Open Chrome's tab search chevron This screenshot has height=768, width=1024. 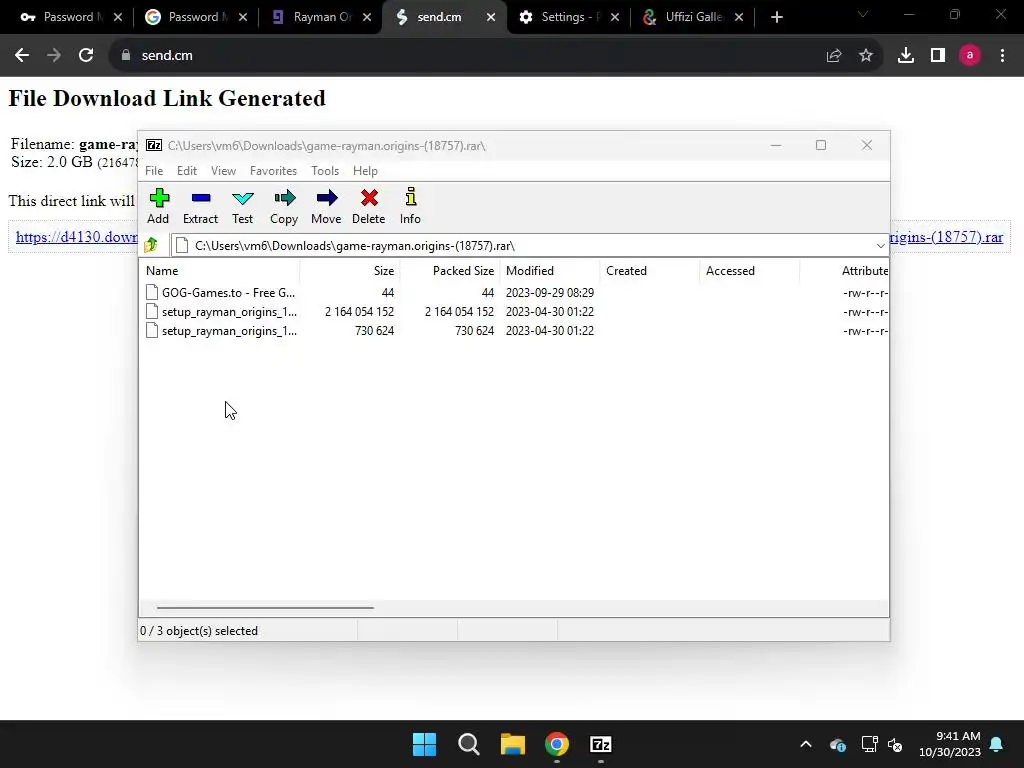[863, 15]
